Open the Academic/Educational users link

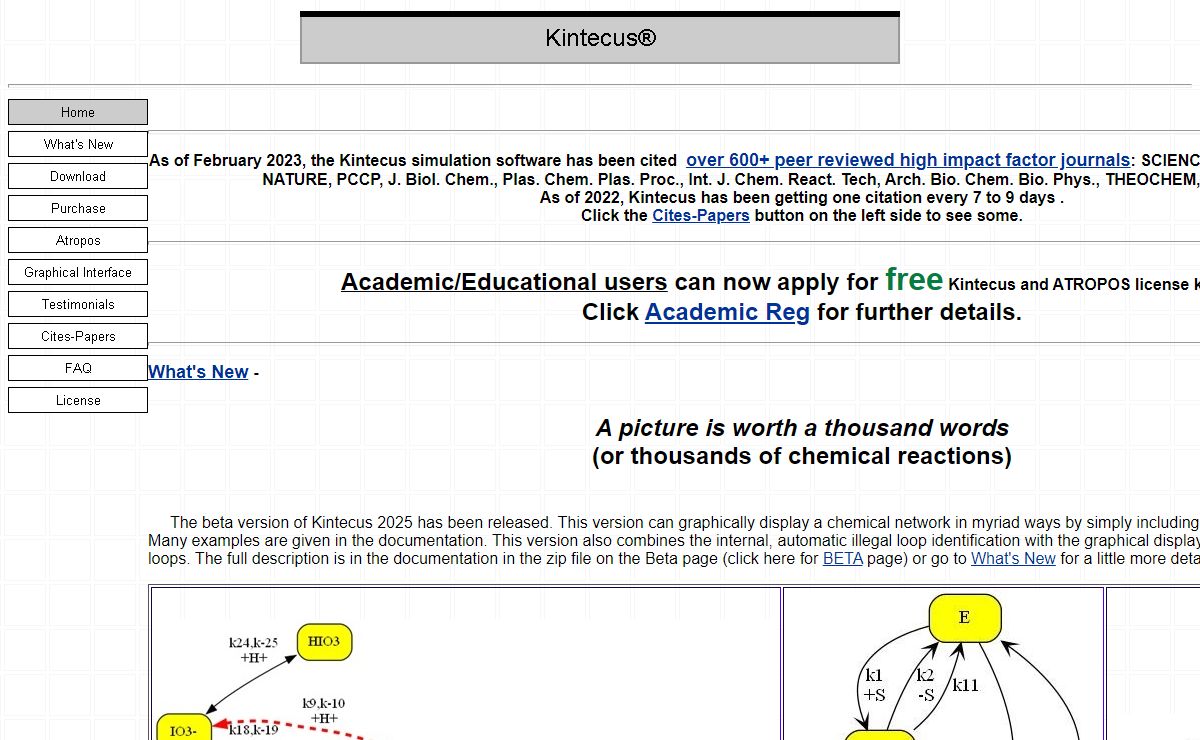504,282
